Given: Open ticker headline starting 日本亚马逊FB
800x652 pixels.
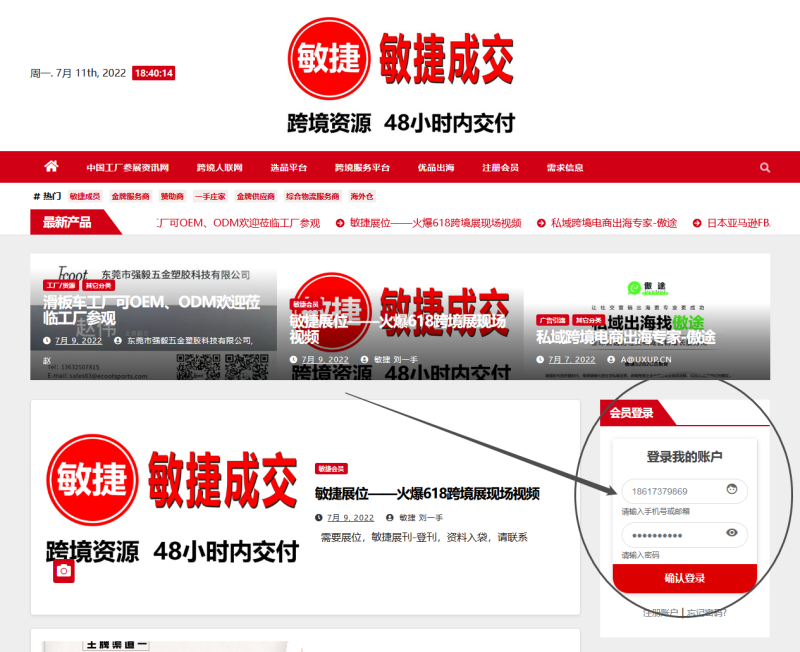Looking at the screenshot, I should tap(738, 223).
